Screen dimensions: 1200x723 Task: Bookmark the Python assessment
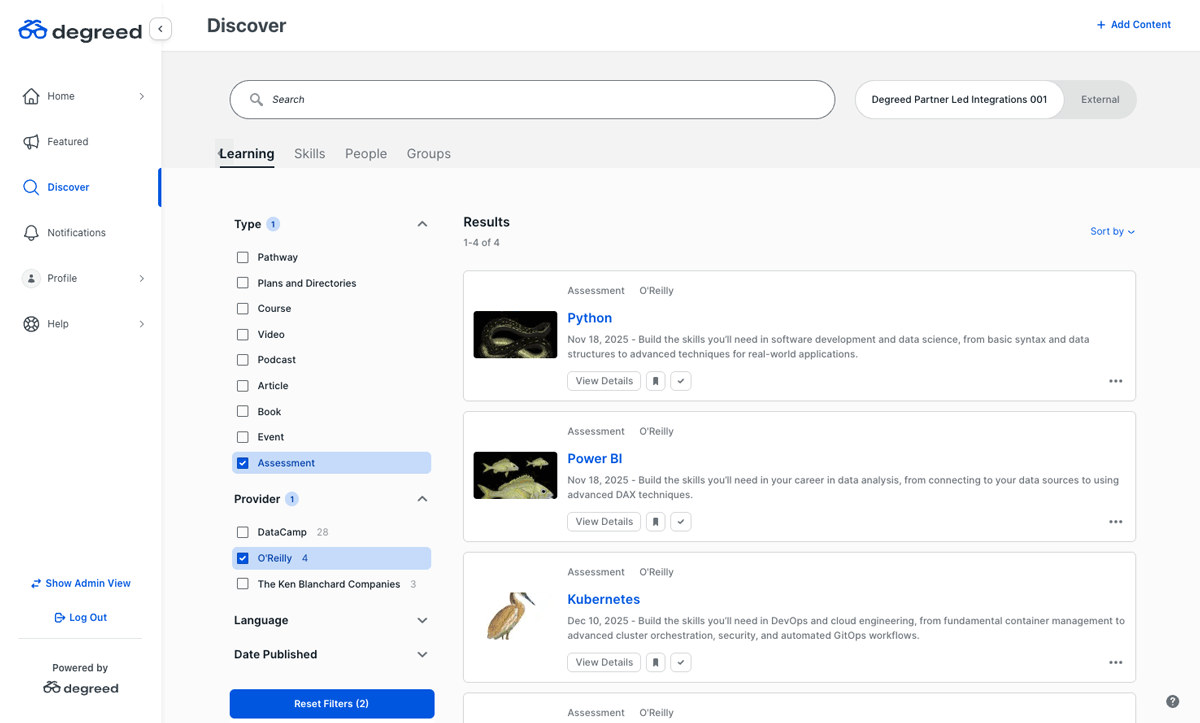655,381
